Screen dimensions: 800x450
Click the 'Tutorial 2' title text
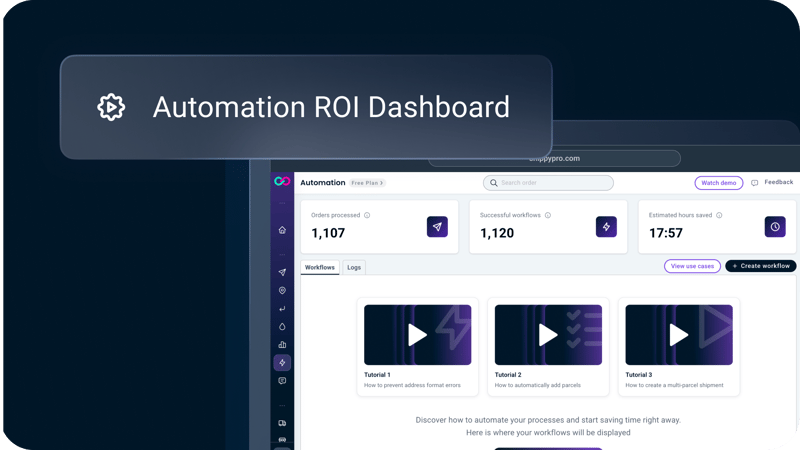(x=508, y=374)
